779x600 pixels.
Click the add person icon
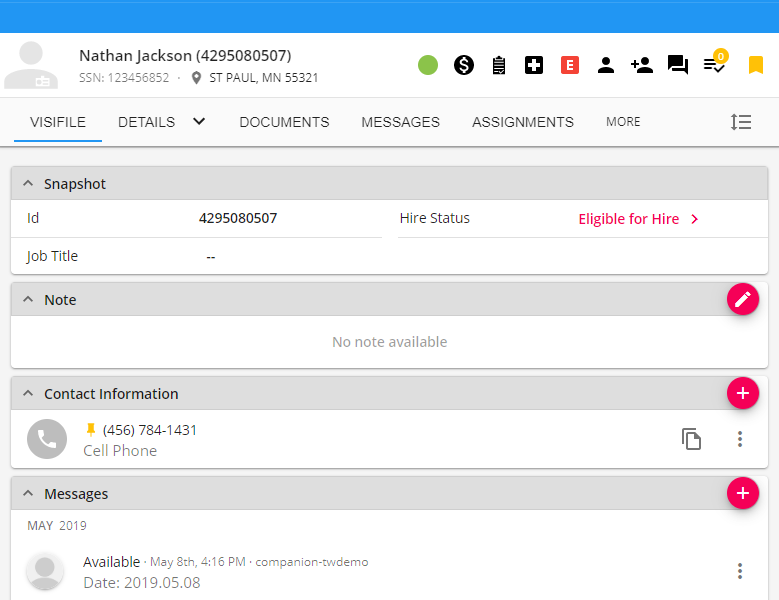[x=641, y=65]
